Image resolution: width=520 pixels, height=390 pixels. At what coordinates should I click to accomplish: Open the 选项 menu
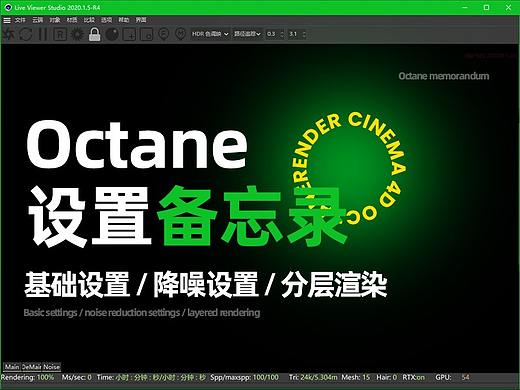pos(106,20)
